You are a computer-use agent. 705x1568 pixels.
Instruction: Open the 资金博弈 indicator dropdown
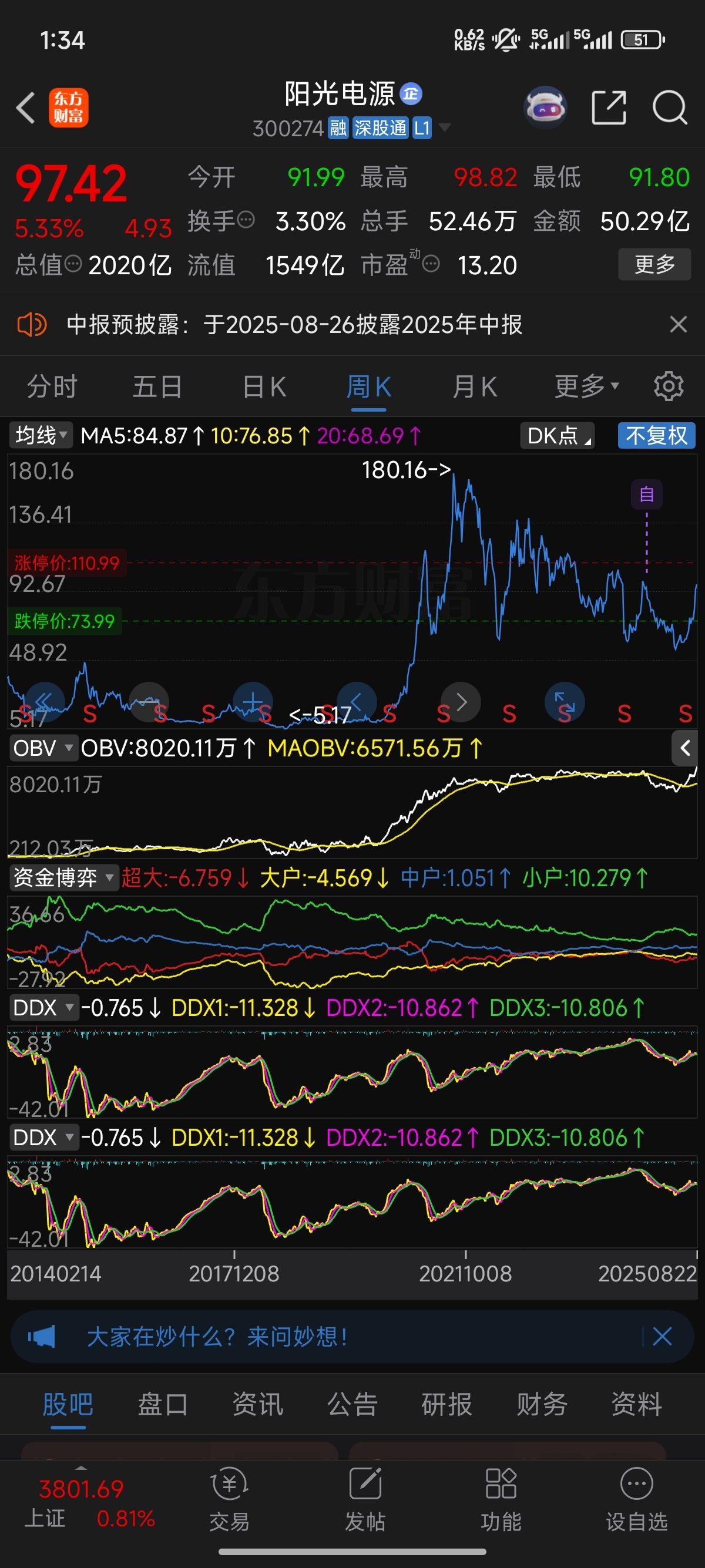(x=63, y=878)
